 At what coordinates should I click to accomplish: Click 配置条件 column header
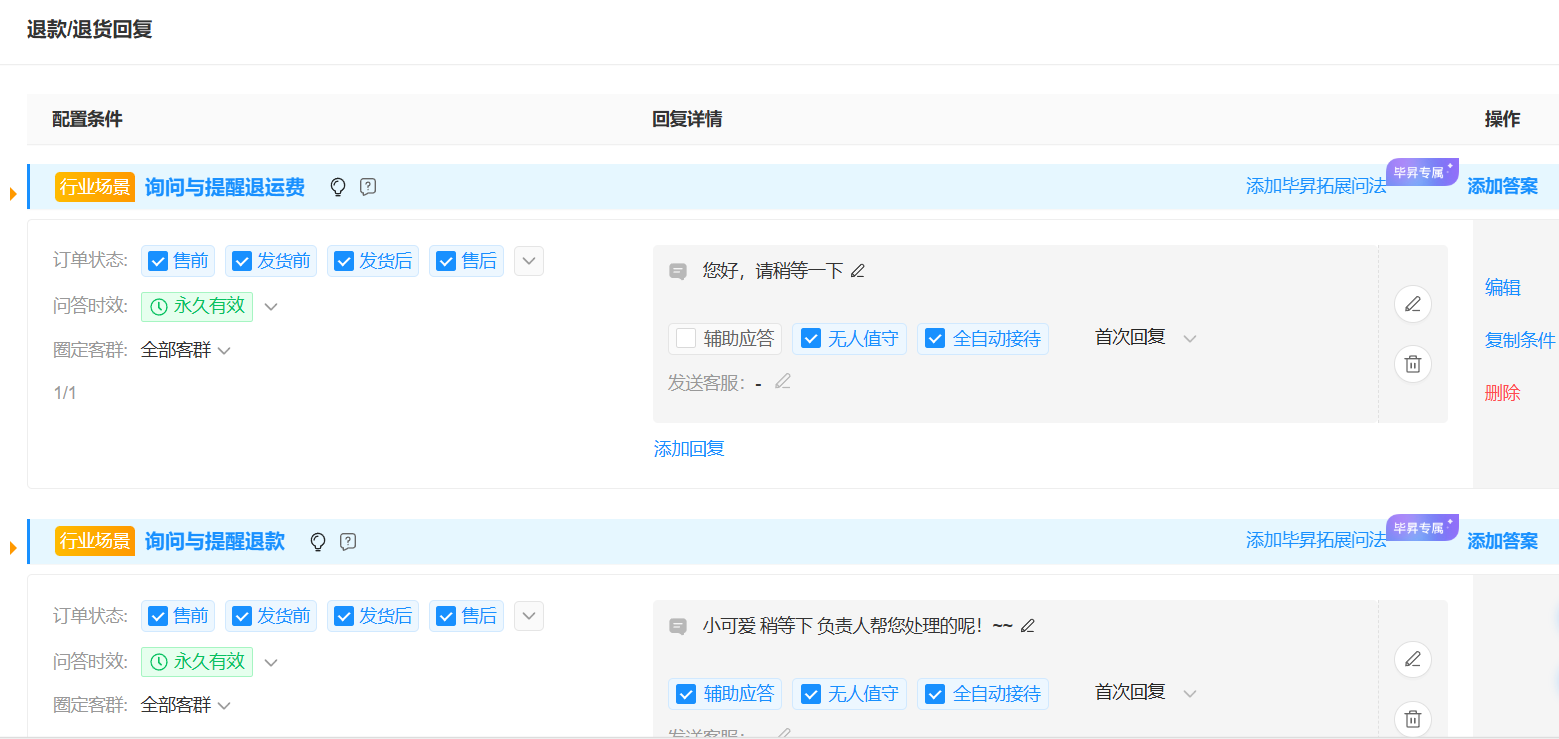tap(87, 119)
